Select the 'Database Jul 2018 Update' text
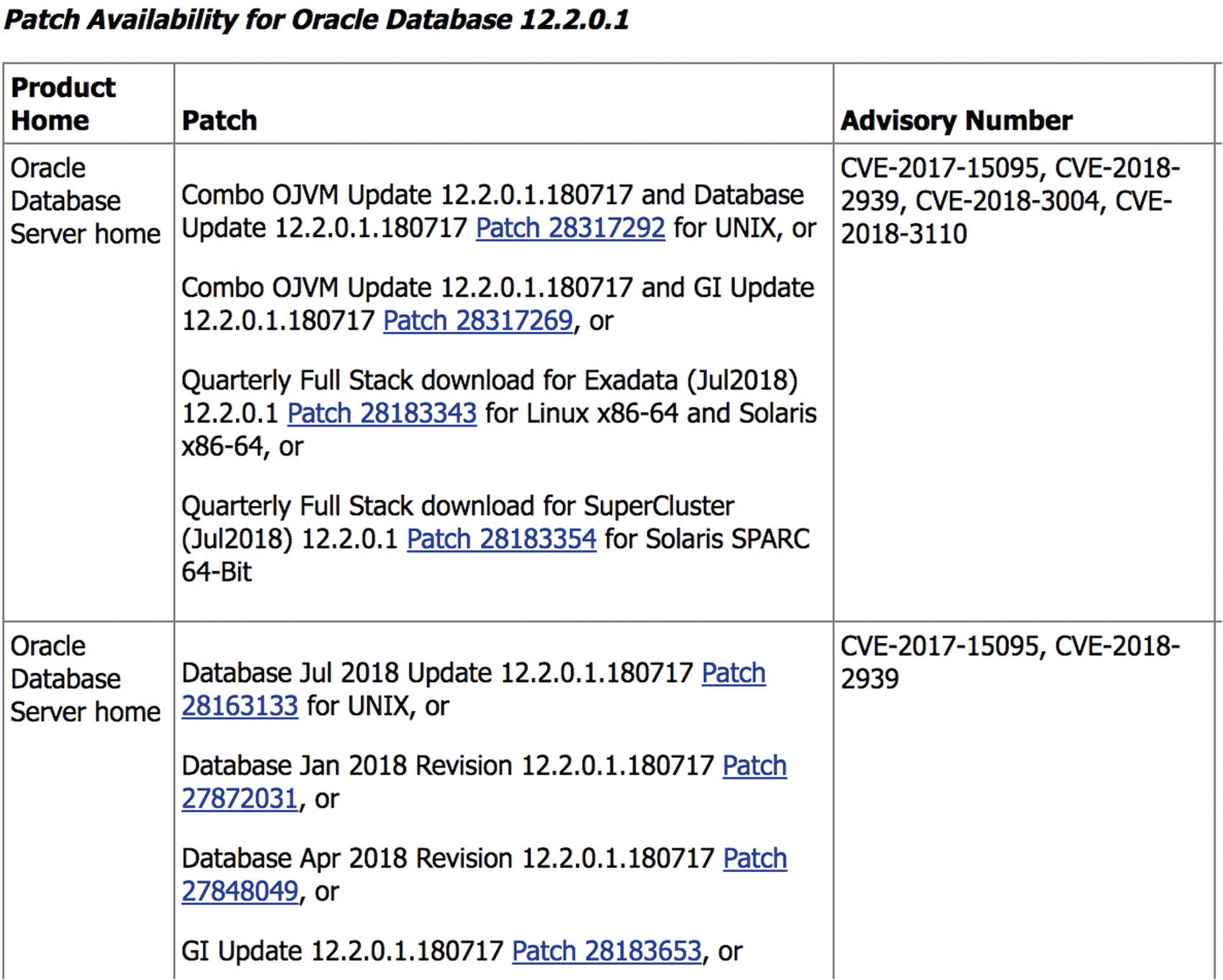Viewport: 1223px width, 980px height. (x=337, y=673)
